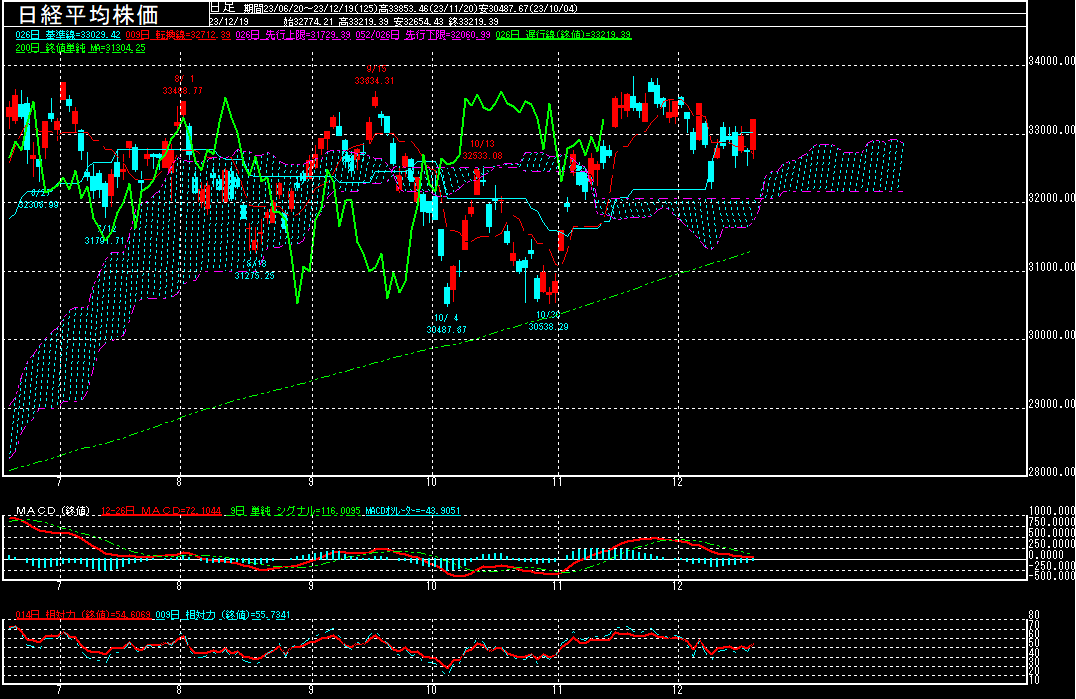Click the daily low 安32654.43
Image resolution: width=1076 pixels, height=699 pixels.
(x=420, y=21)
